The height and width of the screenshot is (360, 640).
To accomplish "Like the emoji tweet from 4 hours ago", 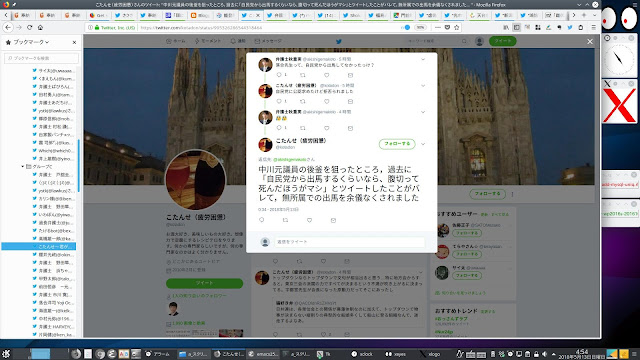I will [327, 128].
